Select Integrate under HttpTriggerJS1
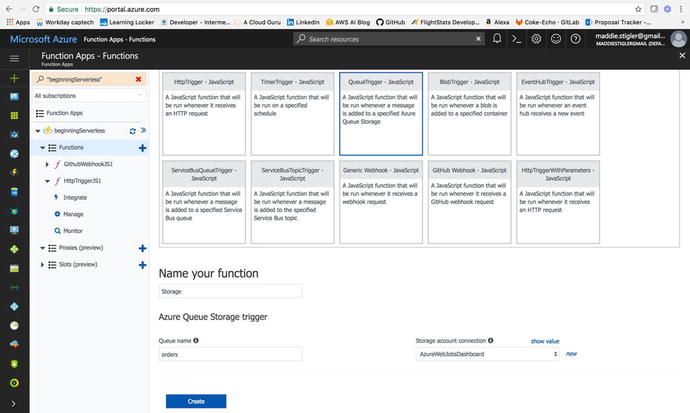The width and height of the screenshot is (690, 413). [75, 198]
